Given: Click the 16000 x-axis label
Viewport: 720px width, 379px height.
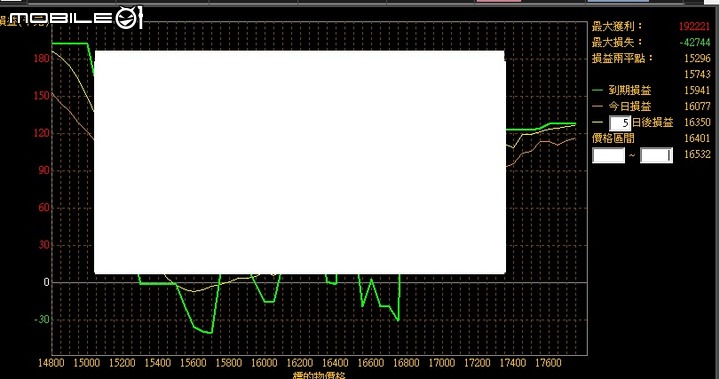Looking at the screenshot, I should click(x=264, y=363).
